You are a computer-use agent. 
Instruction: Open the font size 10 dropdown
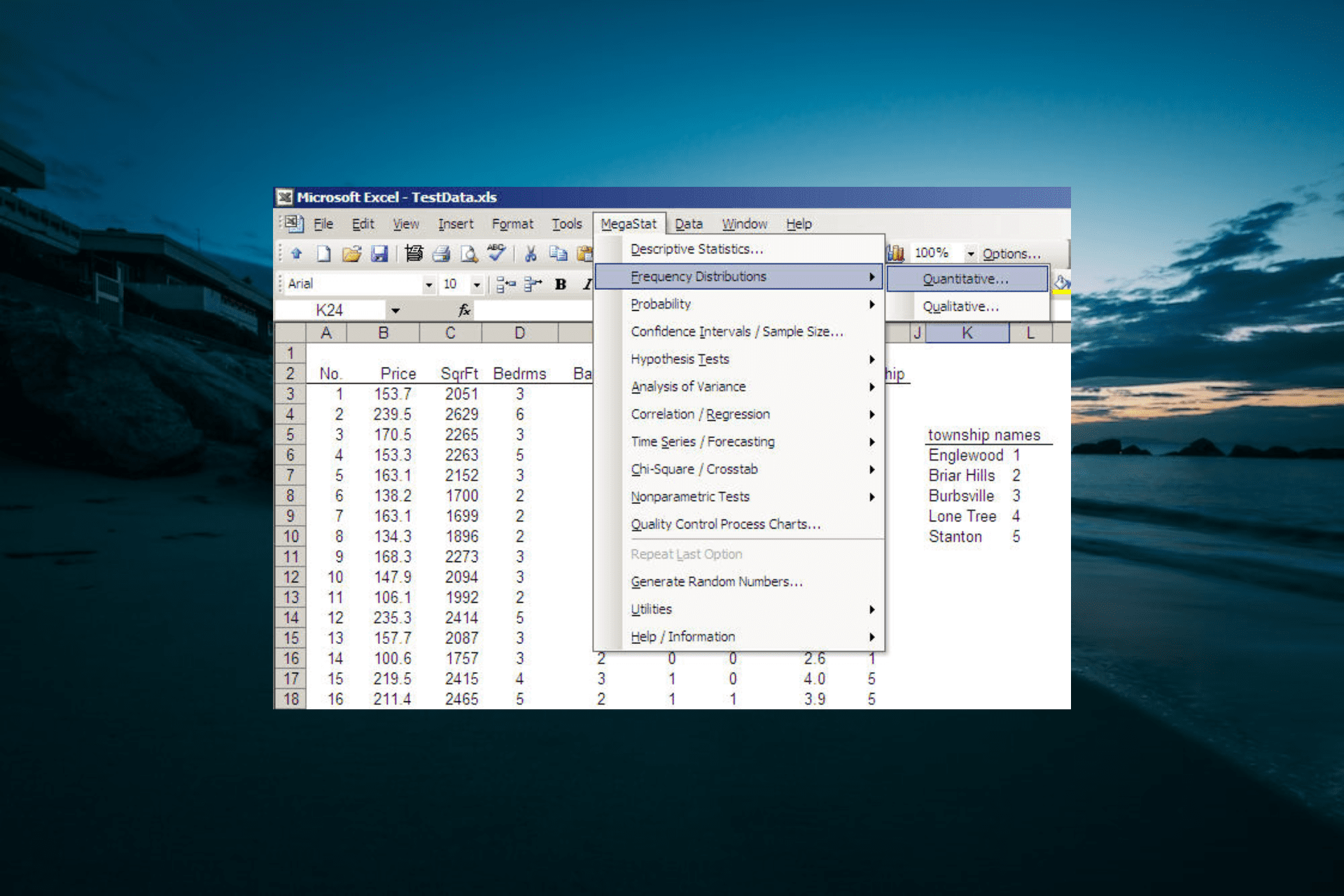477,284
